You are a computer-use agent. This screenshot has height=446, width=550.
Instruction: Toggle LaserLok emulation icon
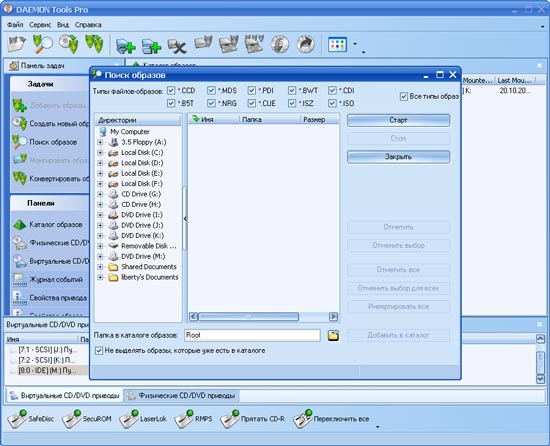[129, 419]
